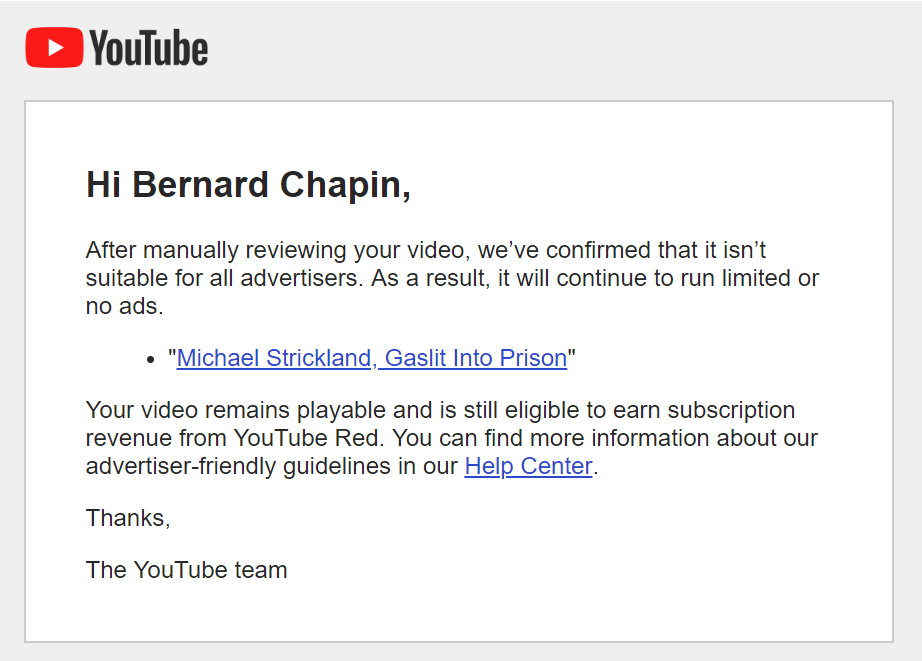This screenshot has height=661, width=922.
Task: Click the YouTube wordmark text in header
Action: click(149, 48)
